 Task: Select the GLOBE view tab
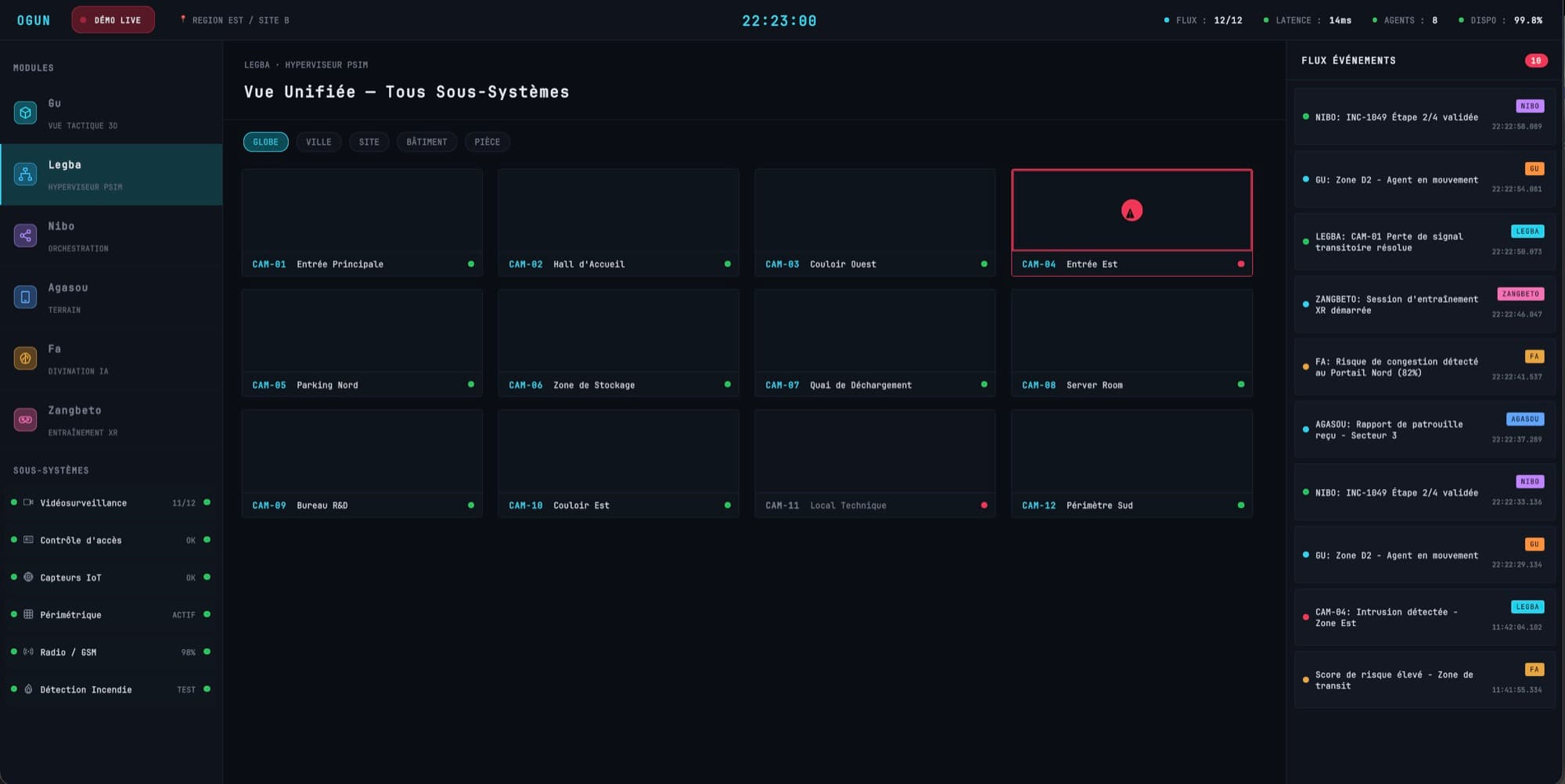click(266, 142)
